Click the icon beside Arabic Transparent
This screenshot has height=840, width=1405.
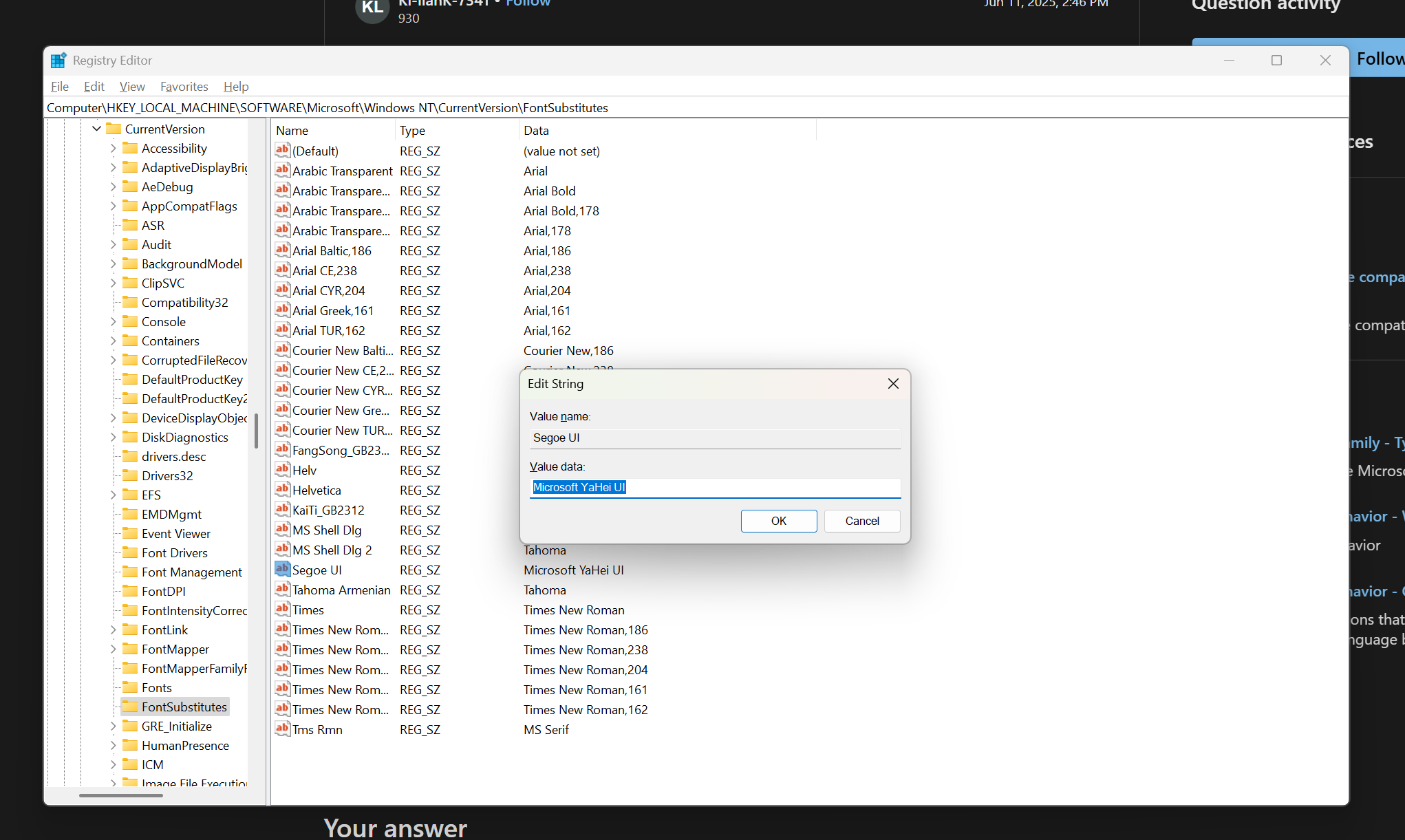click(x=282, y=171)
